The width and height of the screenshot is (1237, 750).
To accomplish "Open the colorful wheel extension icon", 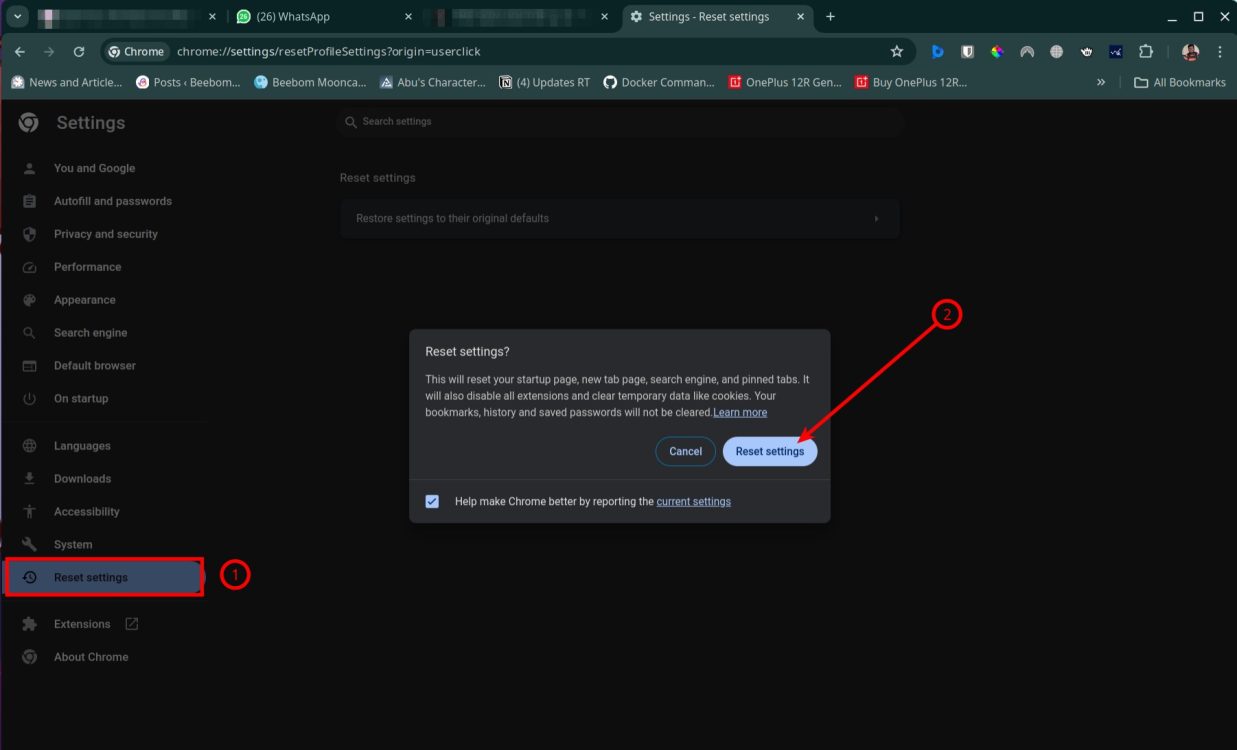I will pos(996,51).
